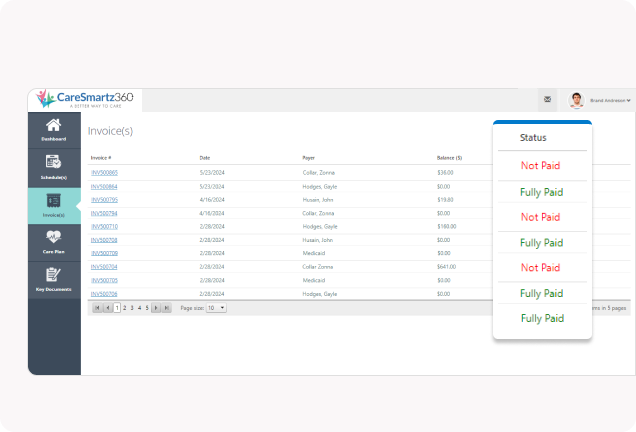Click the 4/16/2024 date for INV500795

point(212,200)
